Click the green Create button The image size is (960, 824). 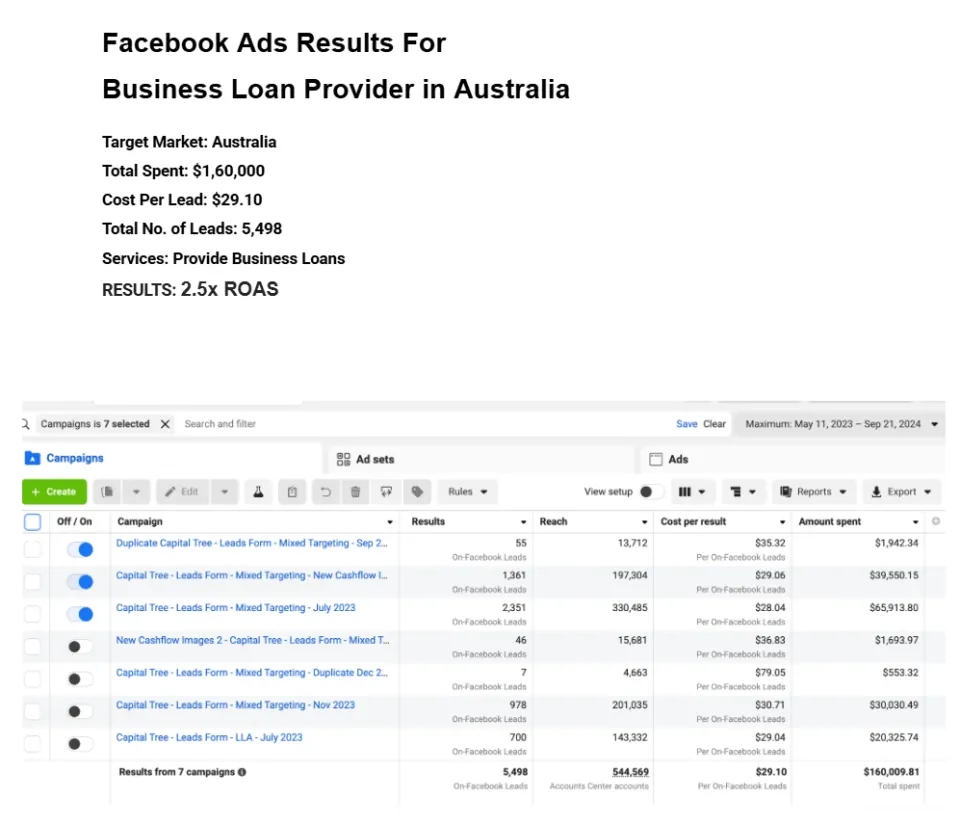point(54,492)
